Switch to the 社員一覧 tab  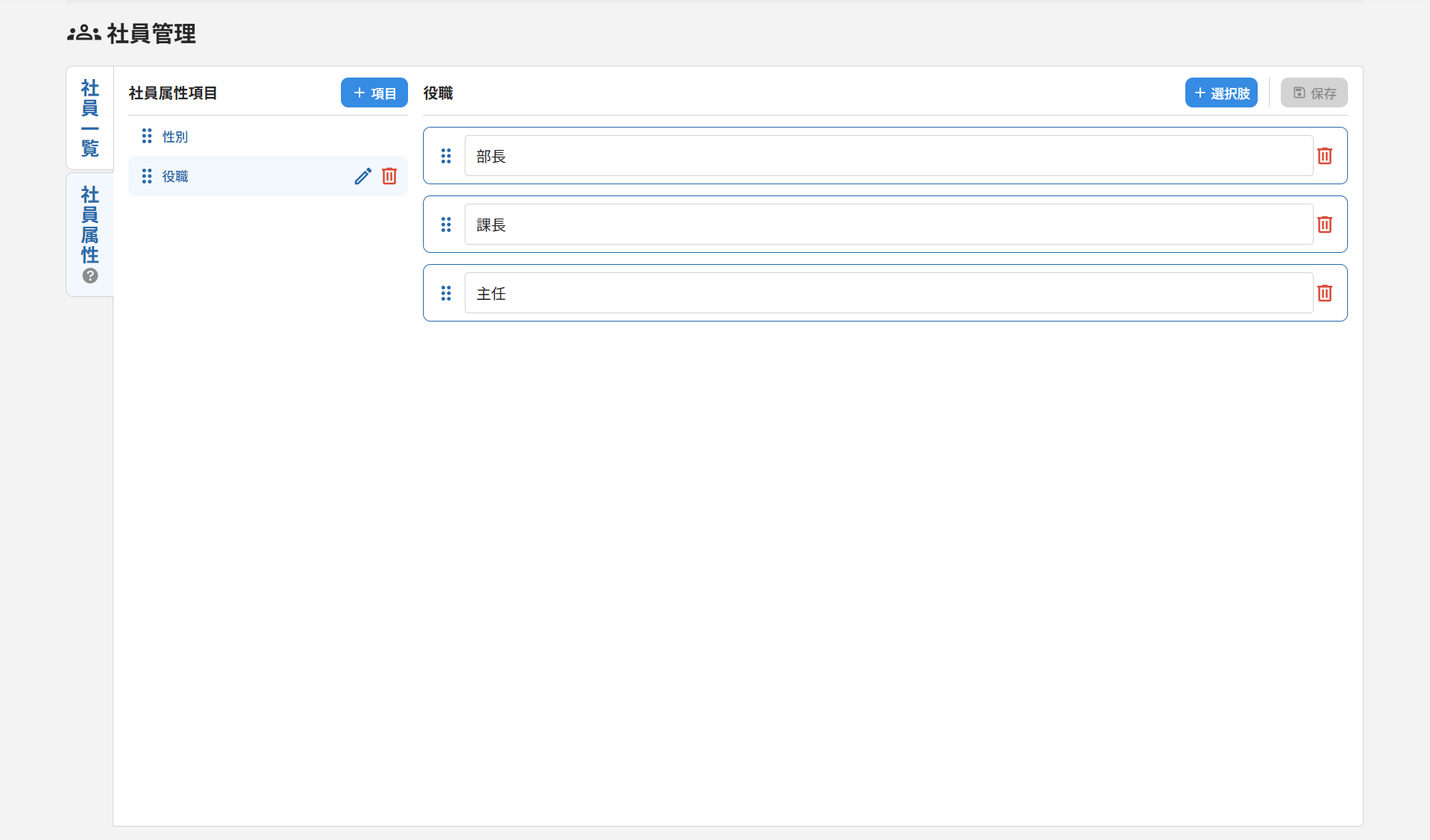[90, 118]
